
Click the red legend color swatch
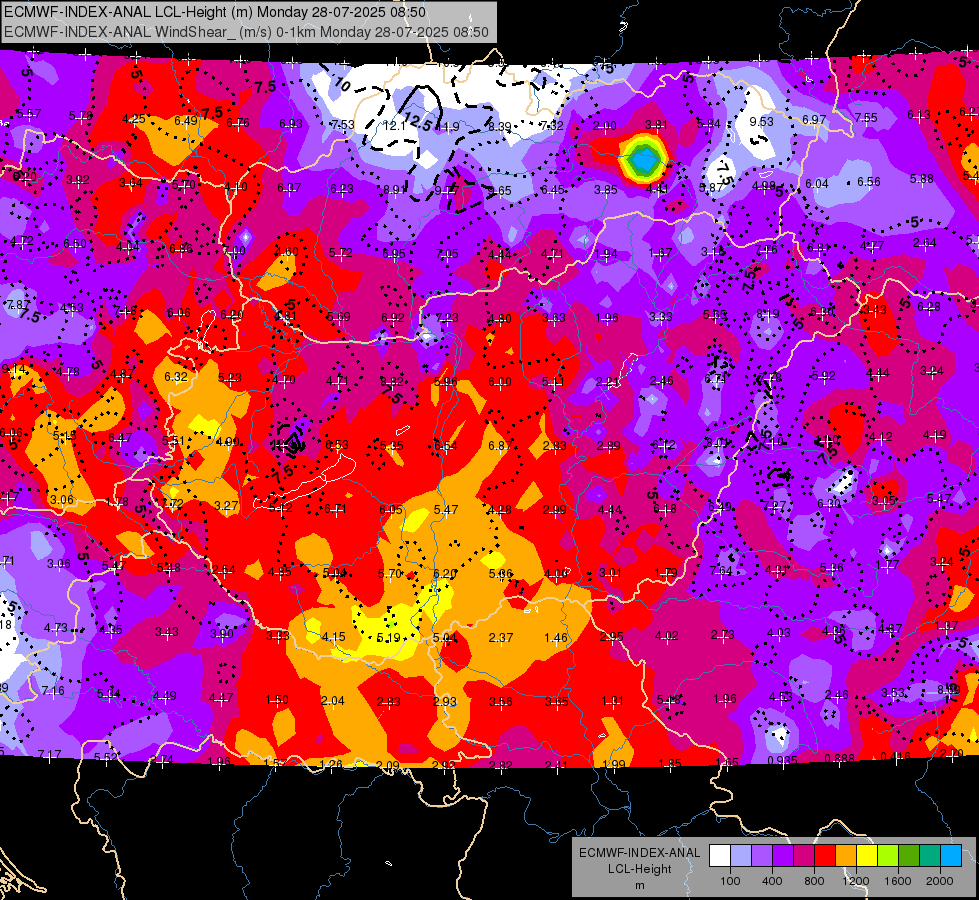click(825, 855)
